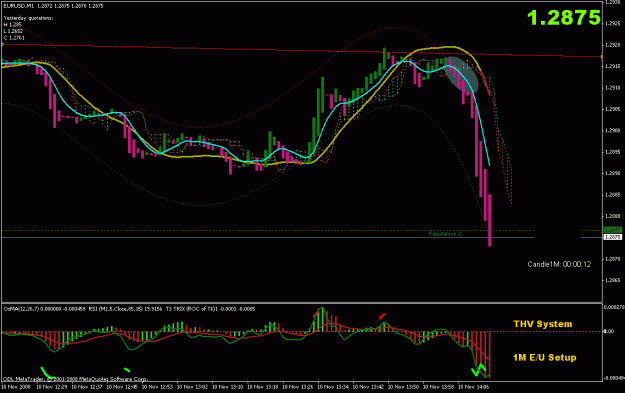Image resolution: width=625 pixels, height=393 pixels.
Task: Click the green price tag on the axis
Action: point(613,230)
